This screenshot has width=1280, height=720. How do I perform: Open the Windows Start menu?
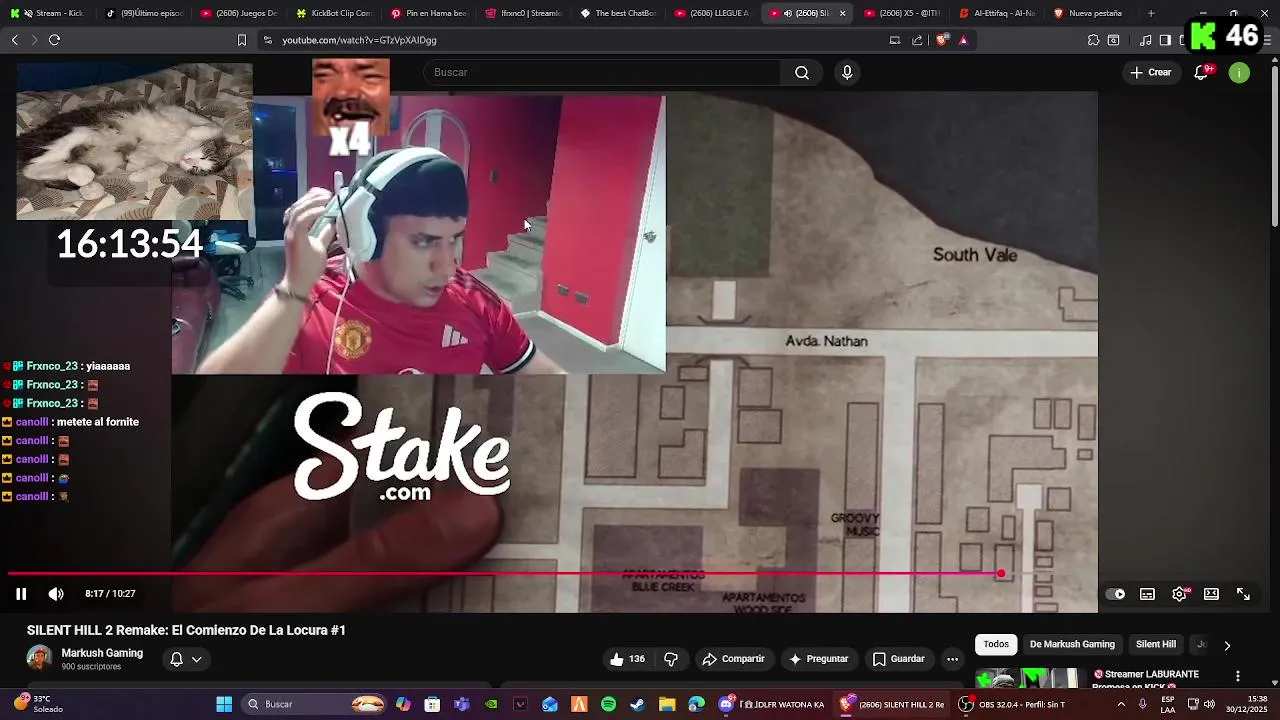[x=224, y=704]
